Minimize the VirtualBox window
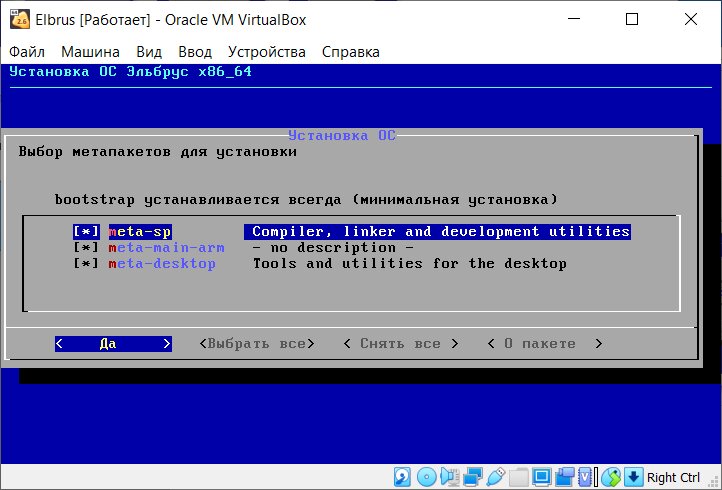 click(x=574, y=19)
